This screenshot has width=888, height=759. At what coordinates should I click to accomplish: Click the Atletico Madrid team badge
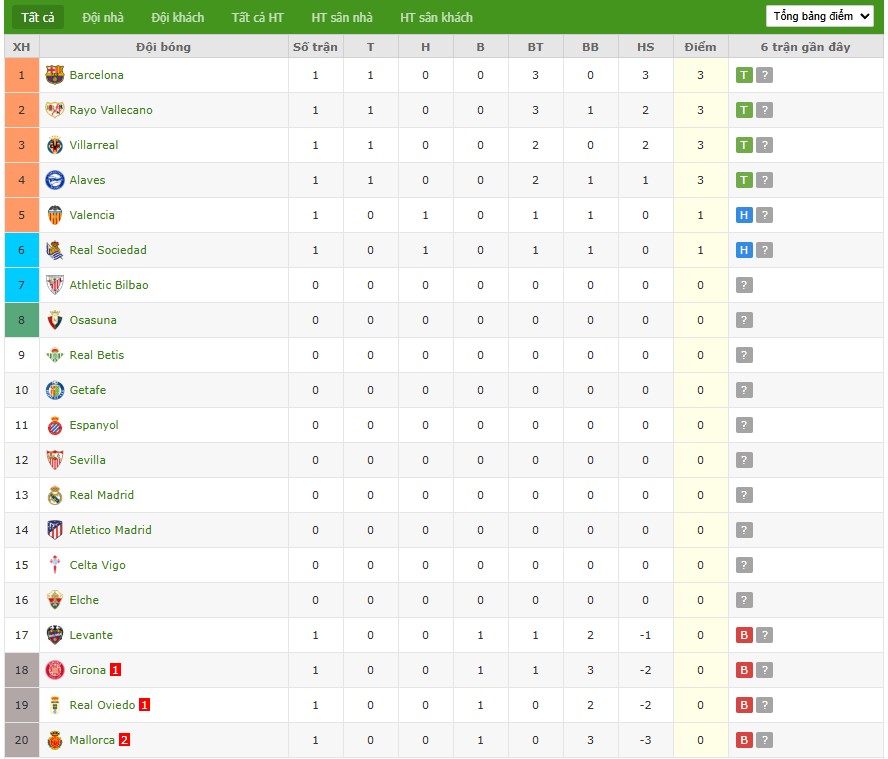55,530
